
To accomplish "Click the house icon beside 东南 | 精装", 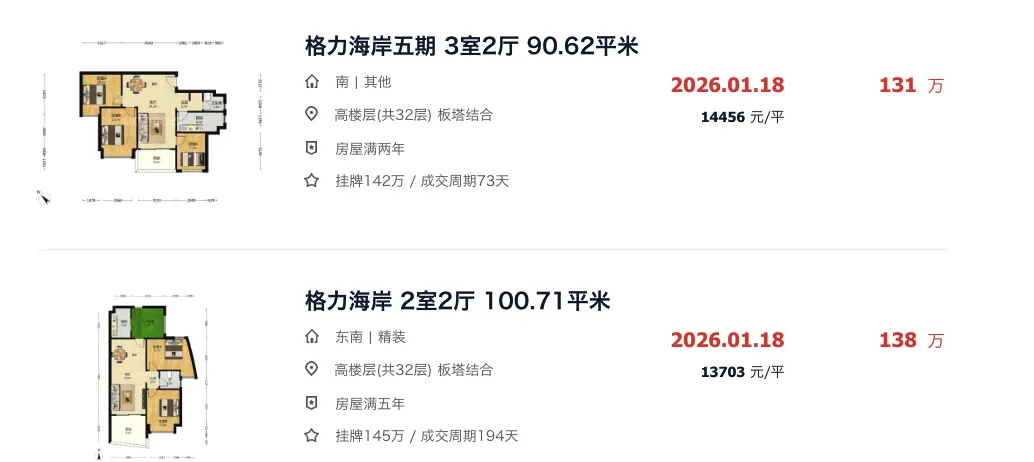I will 312,337.
